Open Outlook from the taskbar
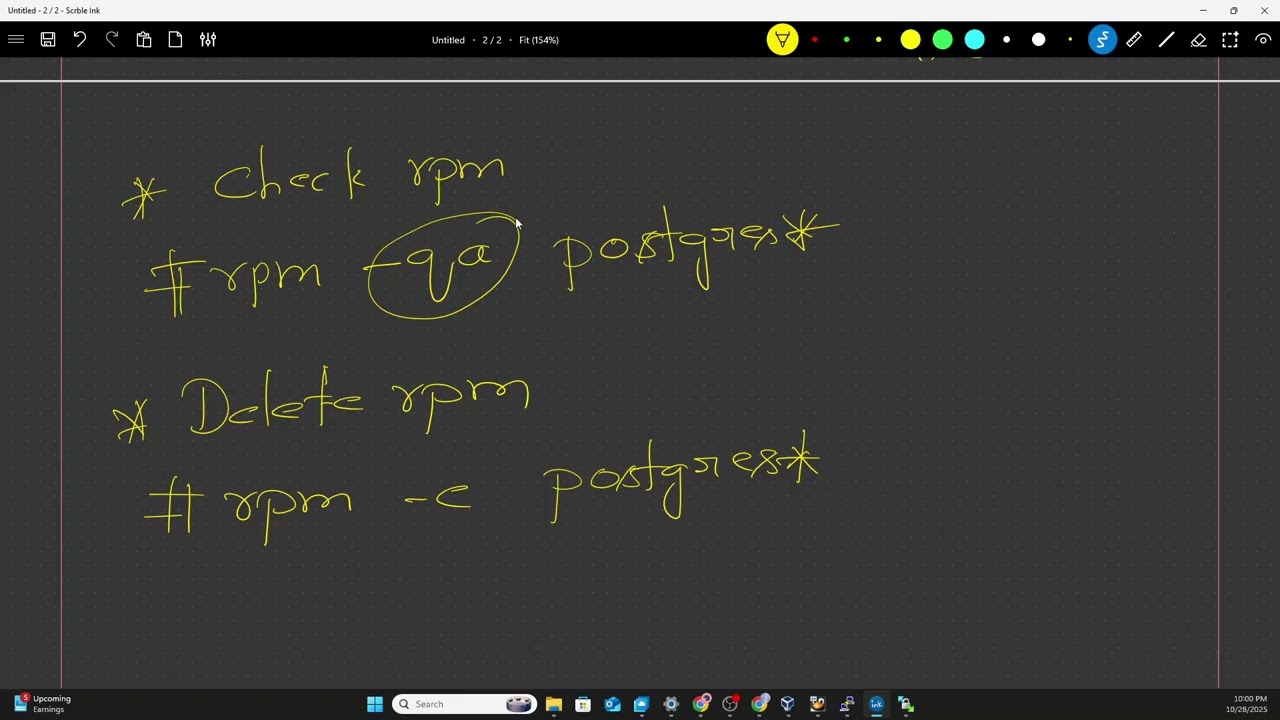 pyautogui.click(x=612, y=704)
